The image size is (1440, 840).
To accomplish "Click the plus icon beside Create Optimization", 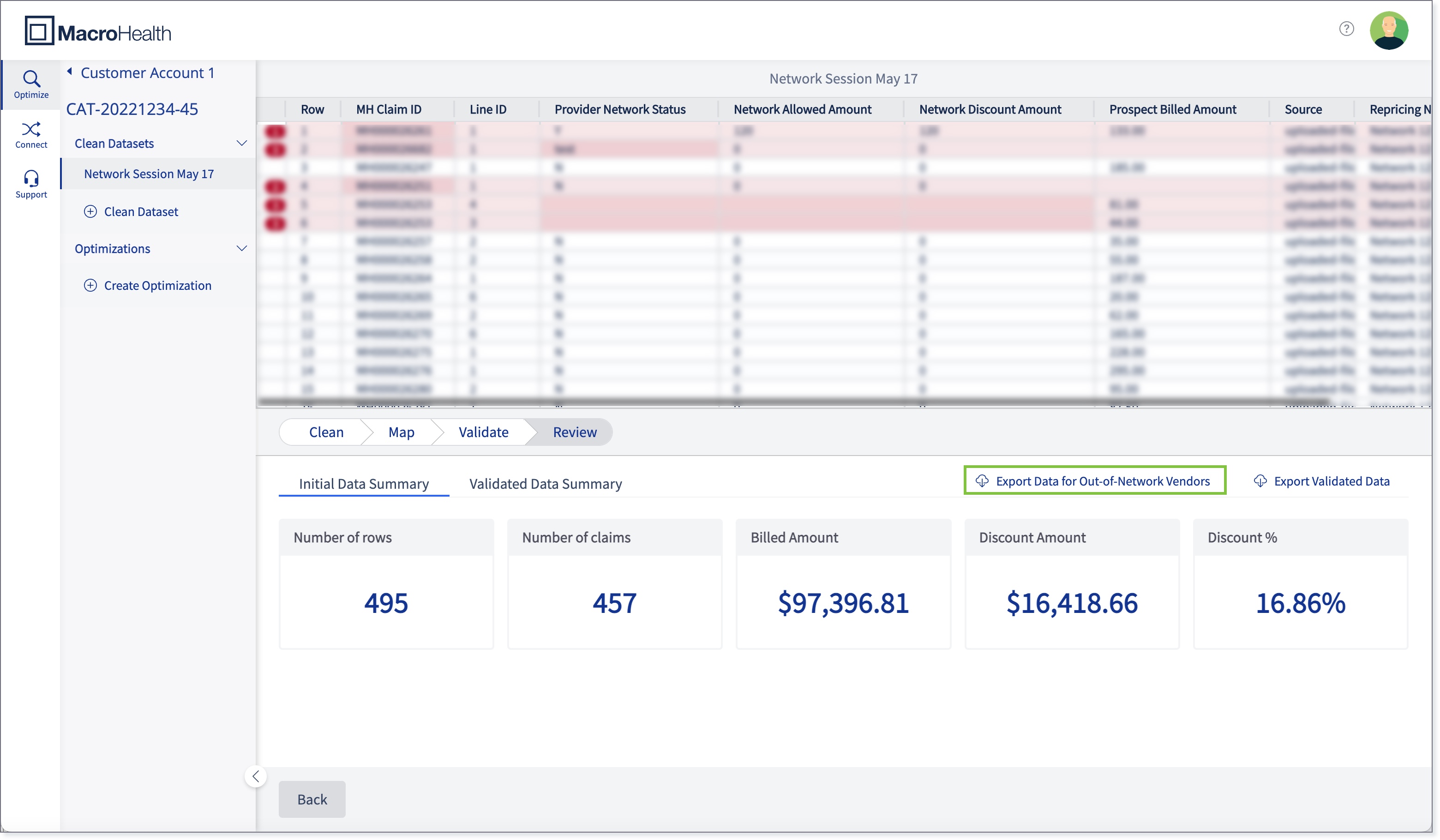I will click(90, 285).
